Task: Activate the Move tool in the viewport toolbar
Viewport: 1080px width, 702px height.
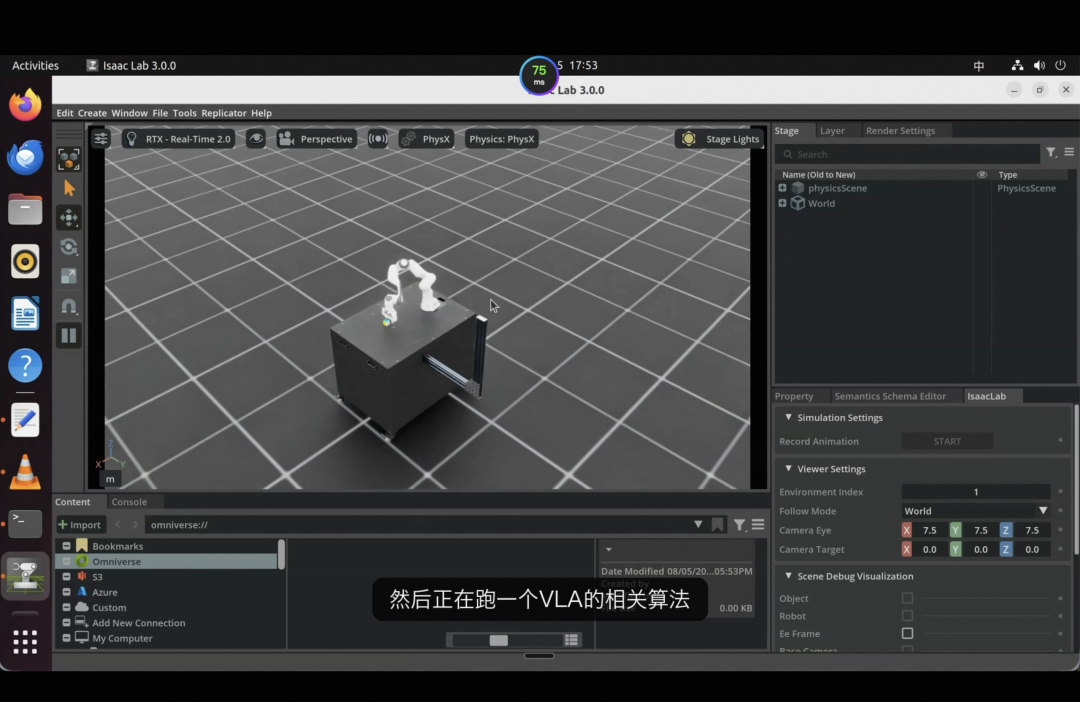Action: click(x=69, y=218)
